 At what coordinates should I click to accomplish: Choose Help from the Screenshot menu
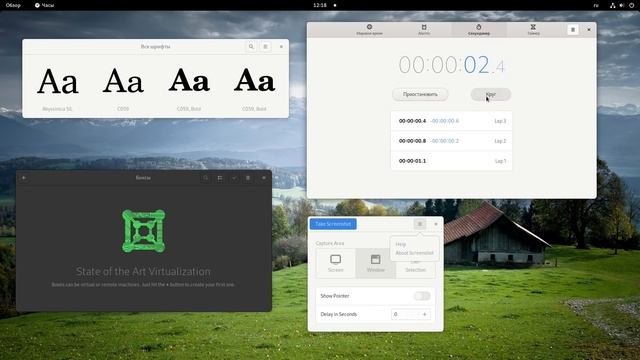pos(400,244)
